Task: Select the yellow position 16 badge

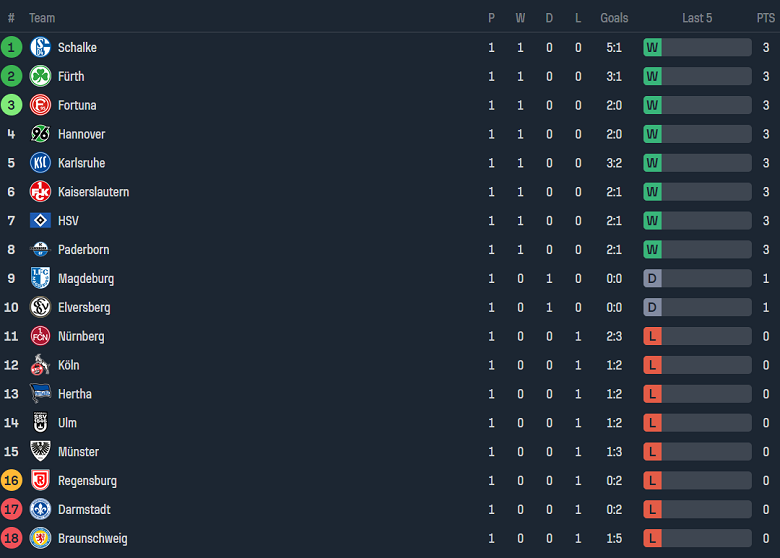Action: [x=11, y=480]
